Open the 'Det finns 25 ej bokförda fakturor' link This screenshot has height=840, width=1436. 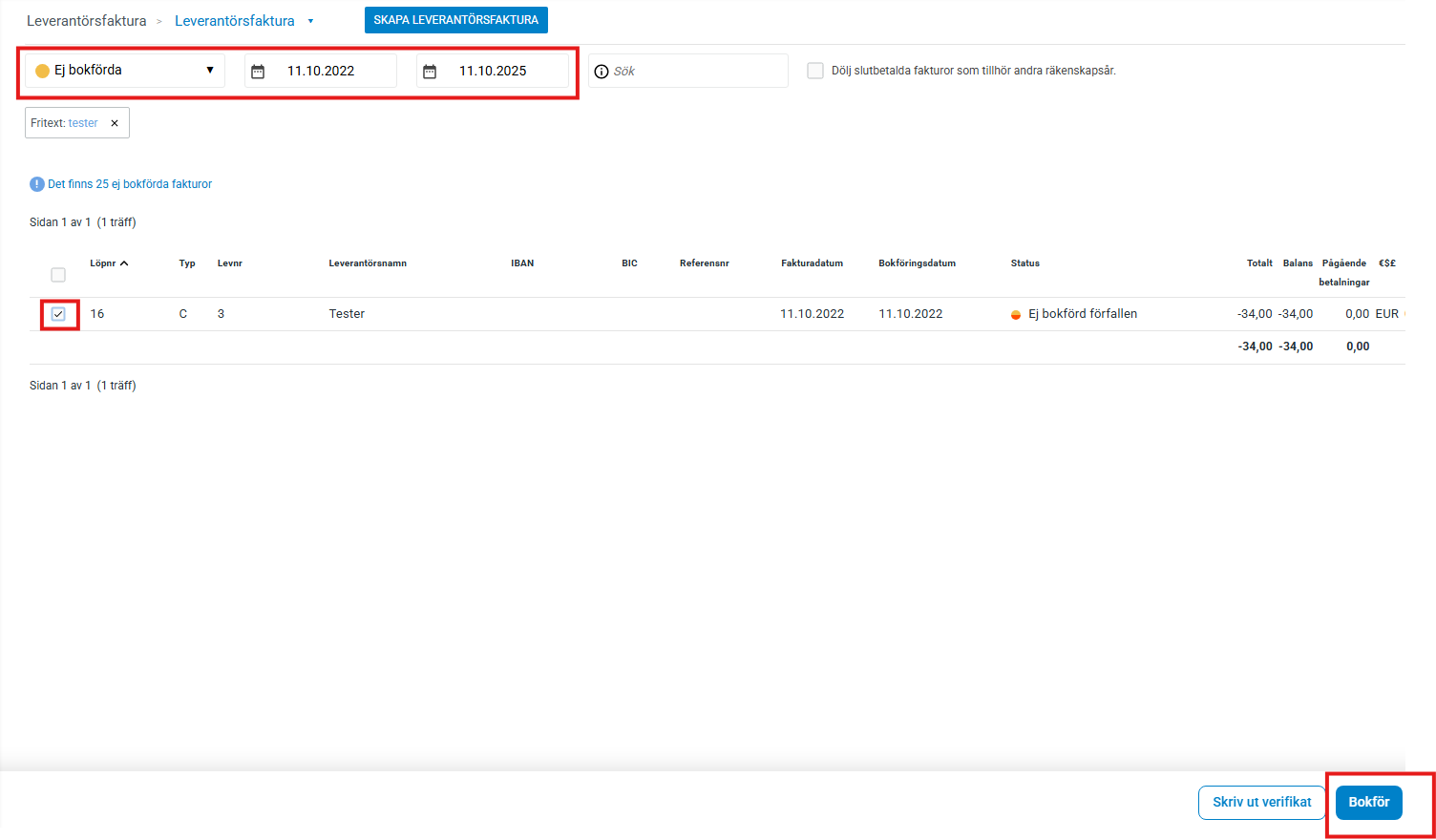click(130, 184)
